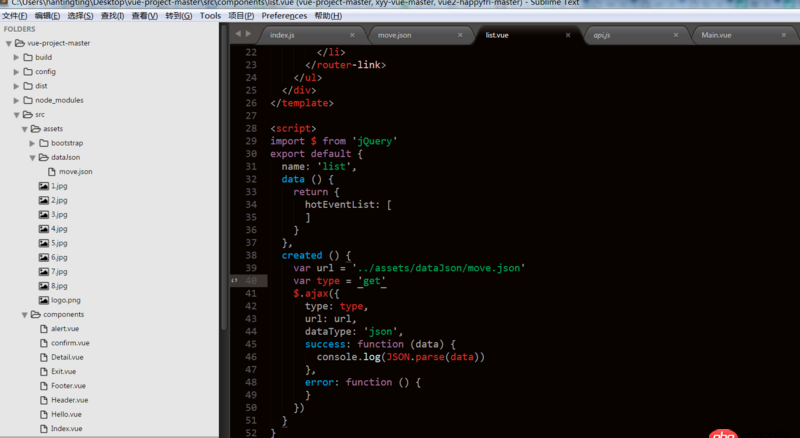Open the 转到(G) menu
Screen dimensions: 800x438
(x=179, y=16)
